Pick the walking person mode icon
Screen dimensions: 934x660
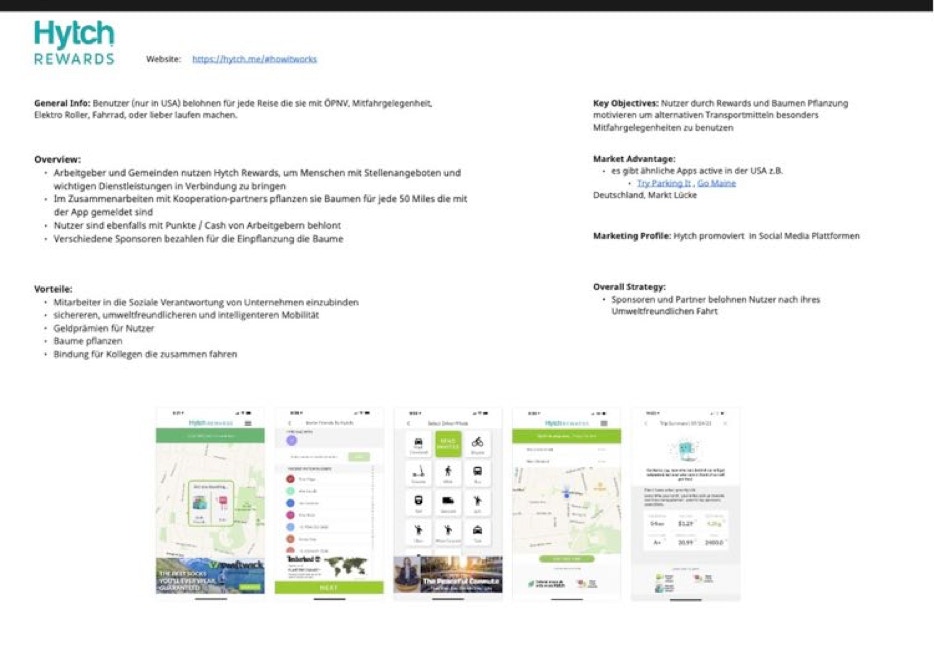(x=447, y=473)
